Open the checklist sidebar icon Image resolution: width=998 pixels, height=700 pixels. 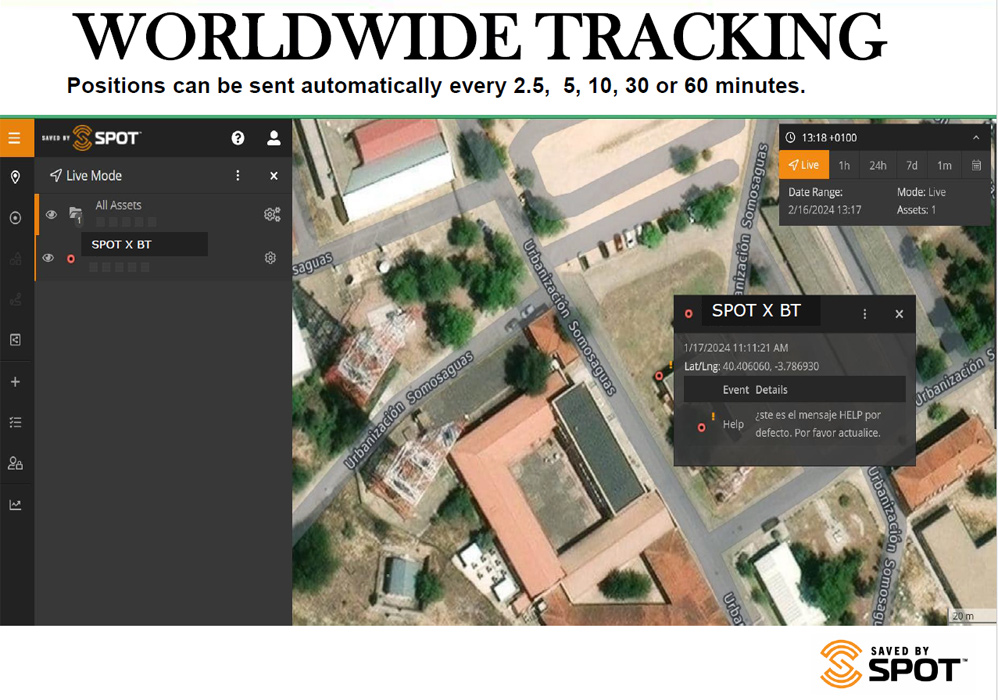coord(15,422)
